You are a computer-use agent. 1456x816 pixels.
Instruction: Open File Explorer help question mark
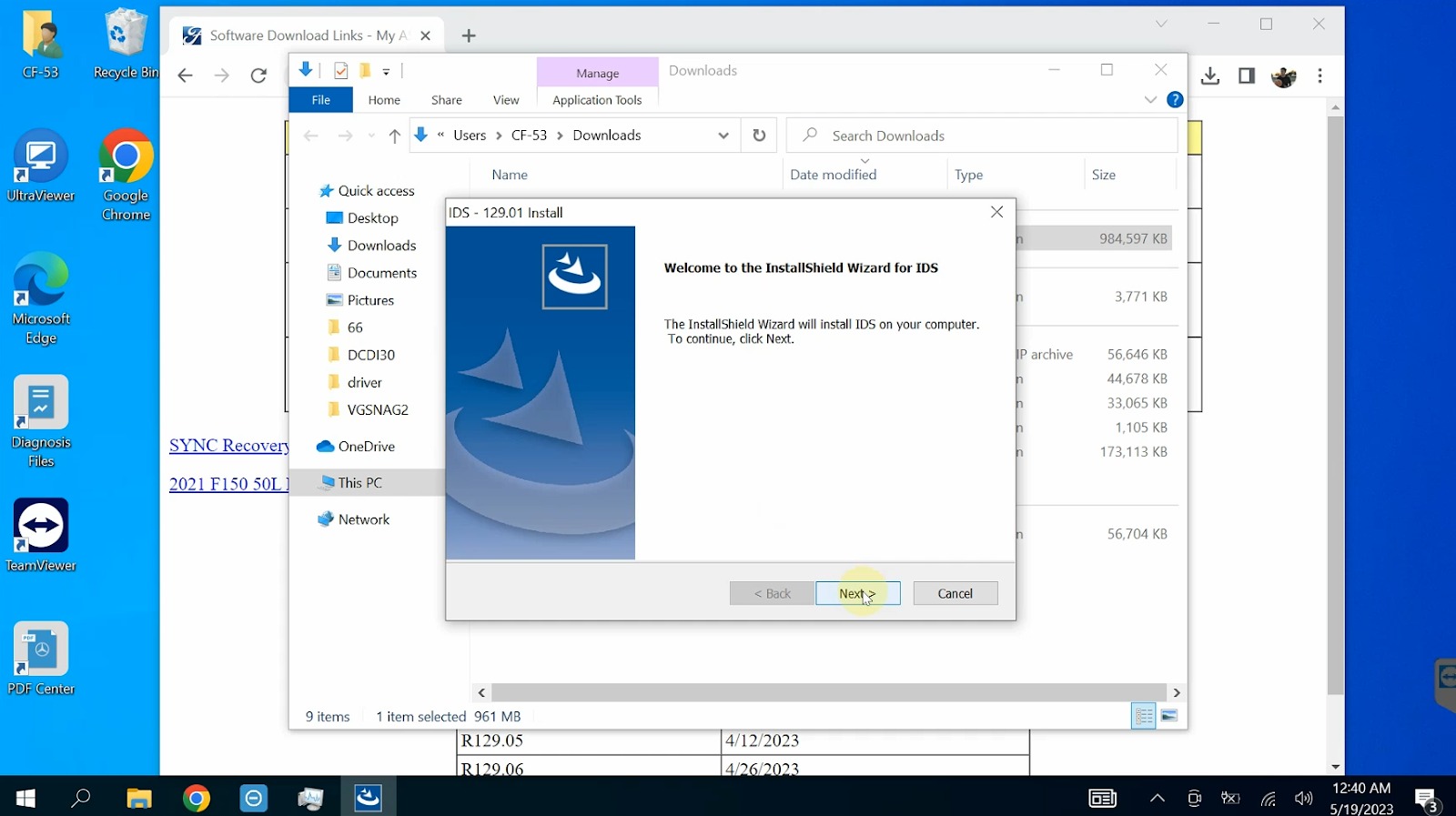1175,100
